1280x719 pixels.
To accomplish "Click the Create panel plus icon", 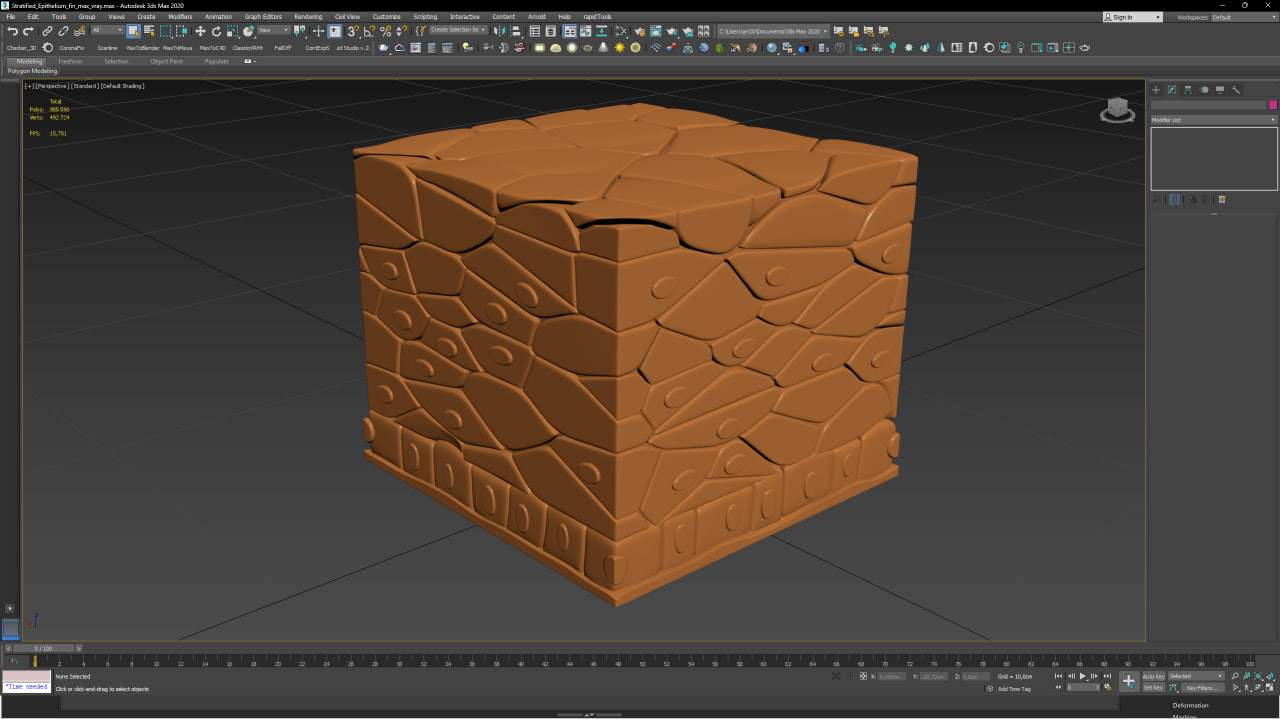I will point(1156,89).
